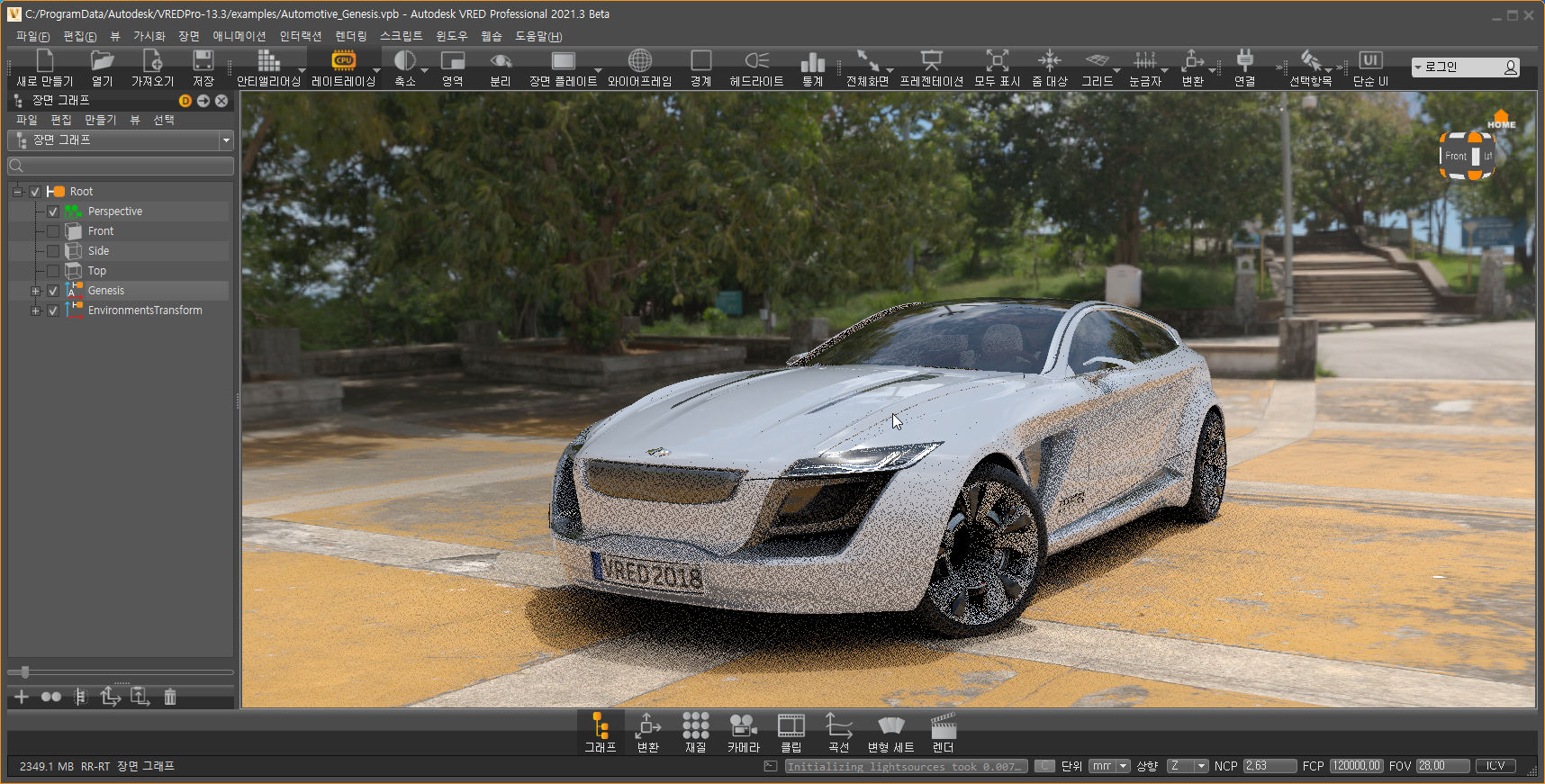
Task: Toggle the Root node checkbox
Action: tap(35, 192)
